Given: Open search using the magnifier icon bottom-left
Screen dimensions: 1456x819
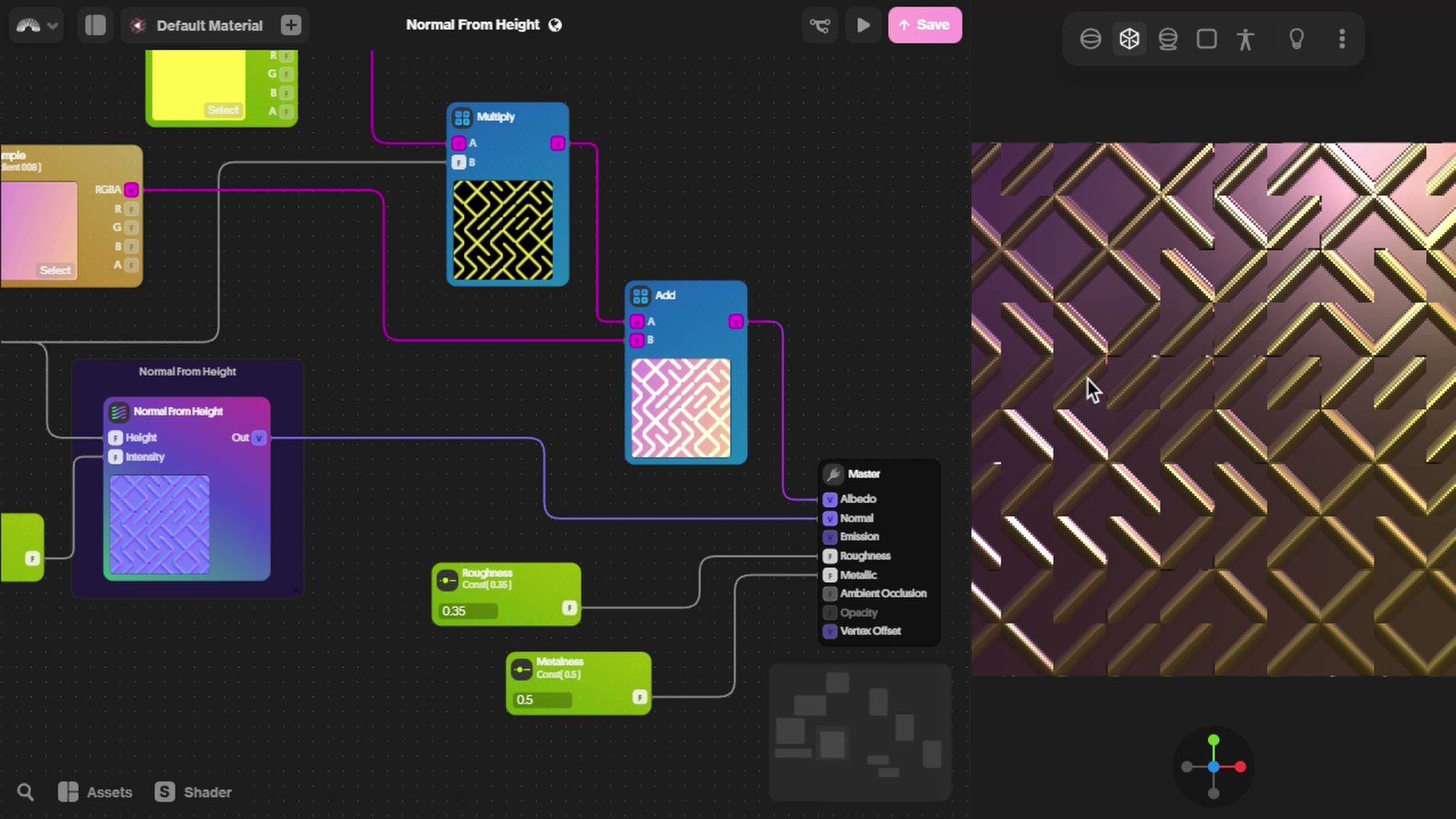Looking at the screenshot, I should point(25,792).
